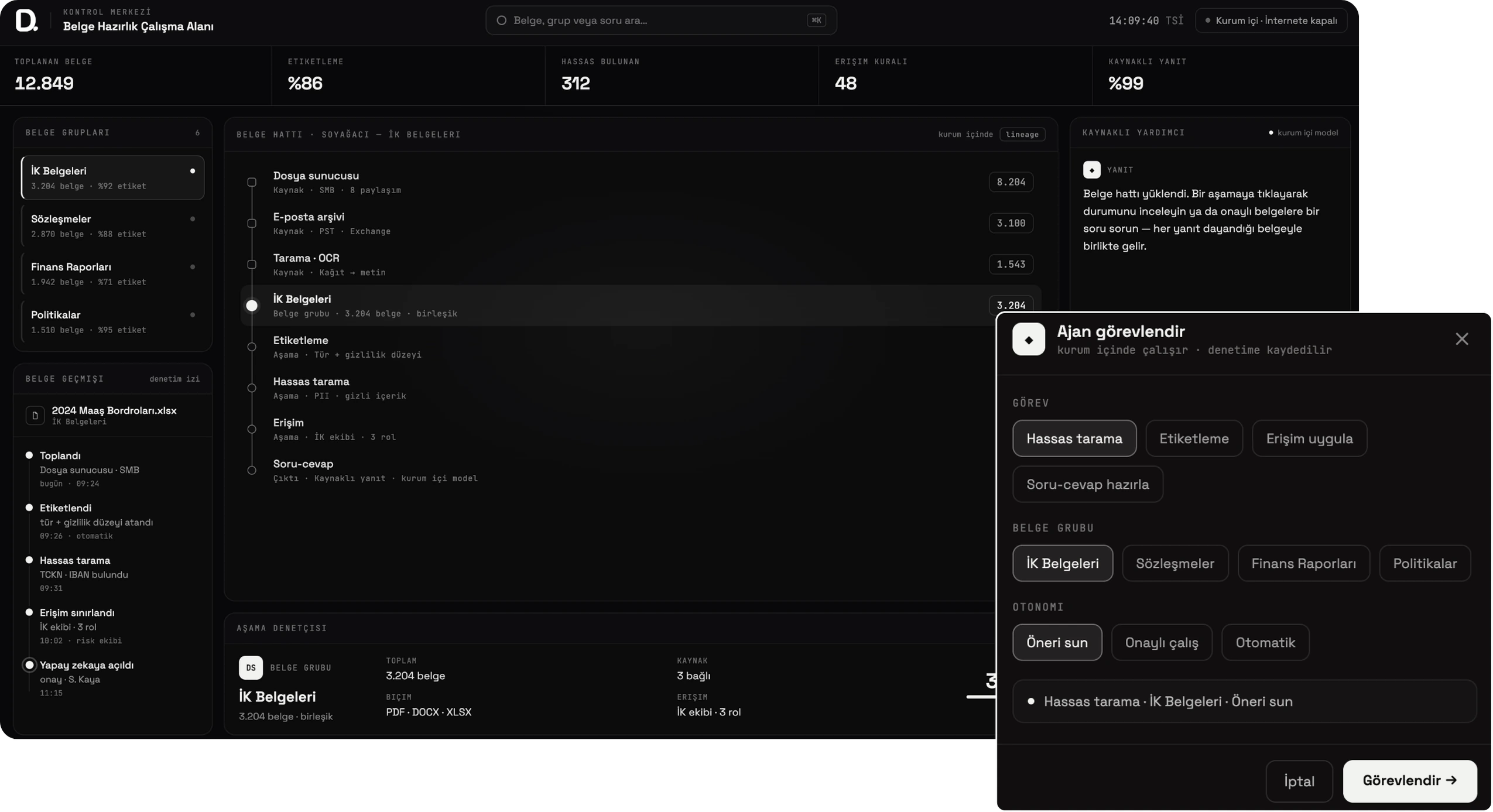Choose Etiketleme task option in dialog
1493x812 pixels.
coord(1193,438)
